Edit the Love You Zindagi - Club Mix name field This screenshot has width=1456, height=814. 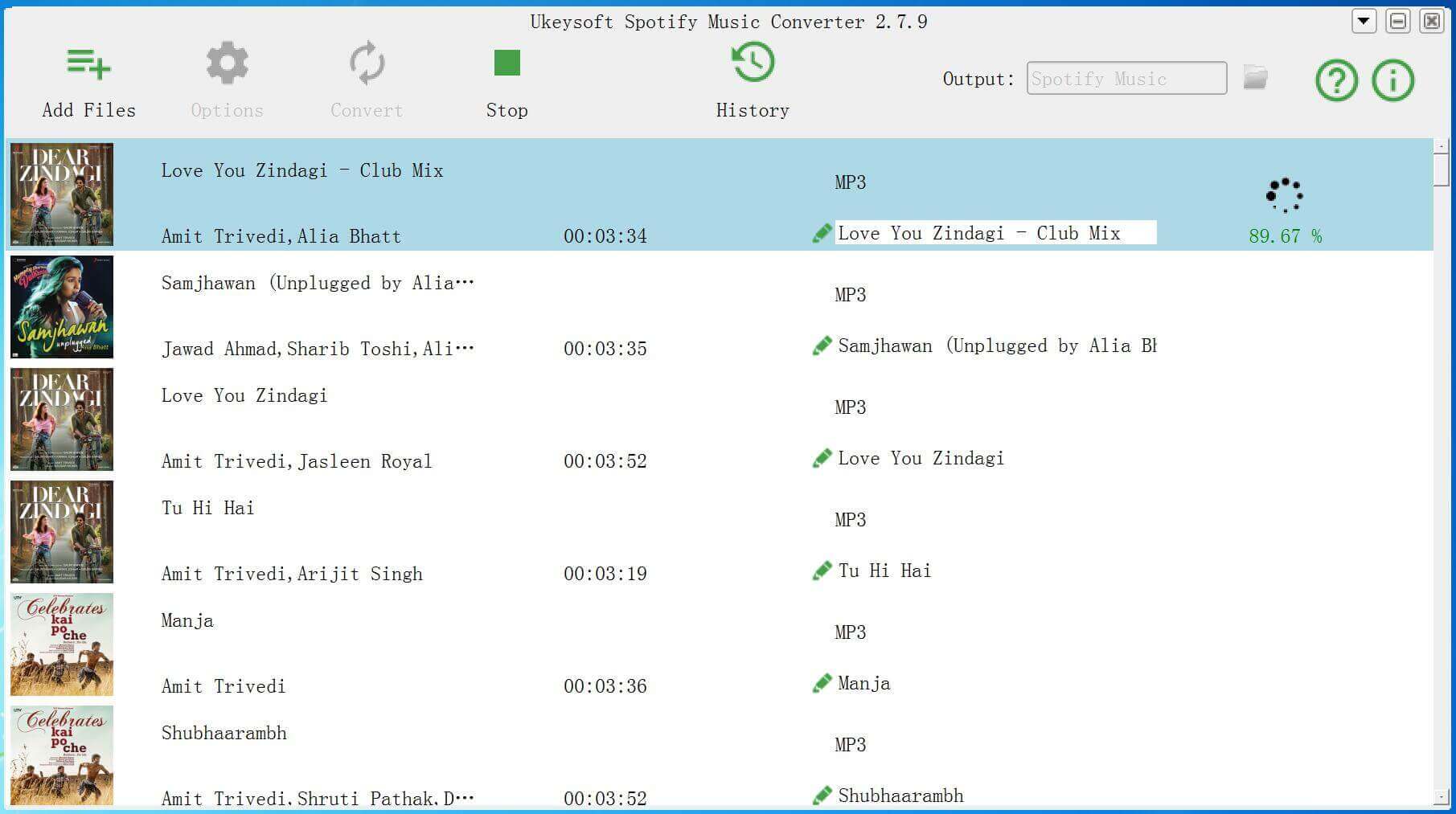pyautogui.click(x=995, y=233)
